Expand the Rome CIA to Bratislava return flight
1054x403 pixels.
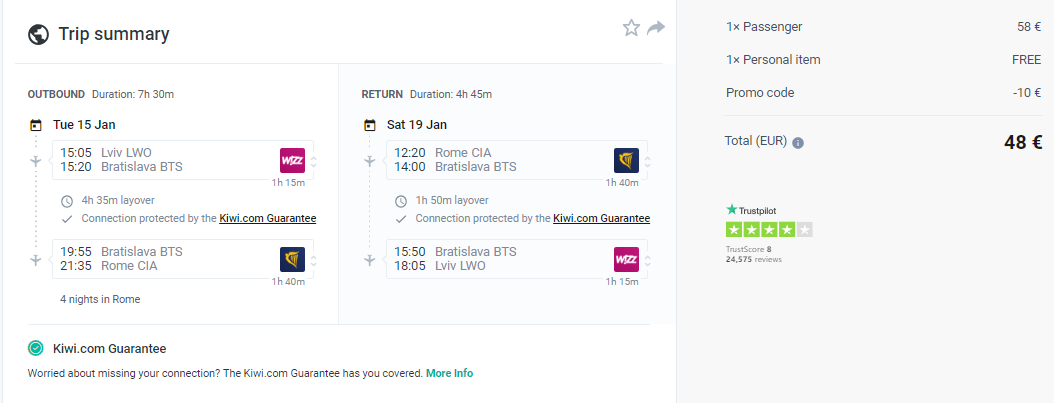click(647, 160)
